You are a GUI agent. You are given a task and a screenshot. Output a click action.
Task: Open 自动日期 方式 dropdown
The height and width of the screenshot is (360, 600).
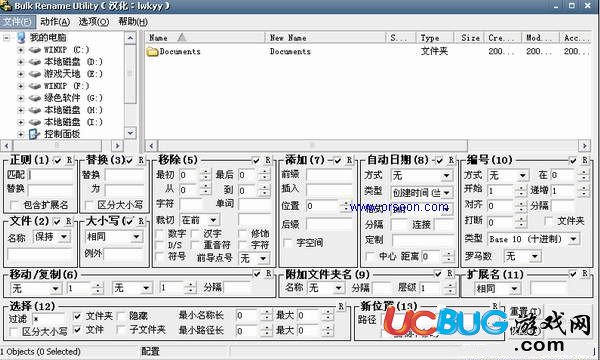446,176
